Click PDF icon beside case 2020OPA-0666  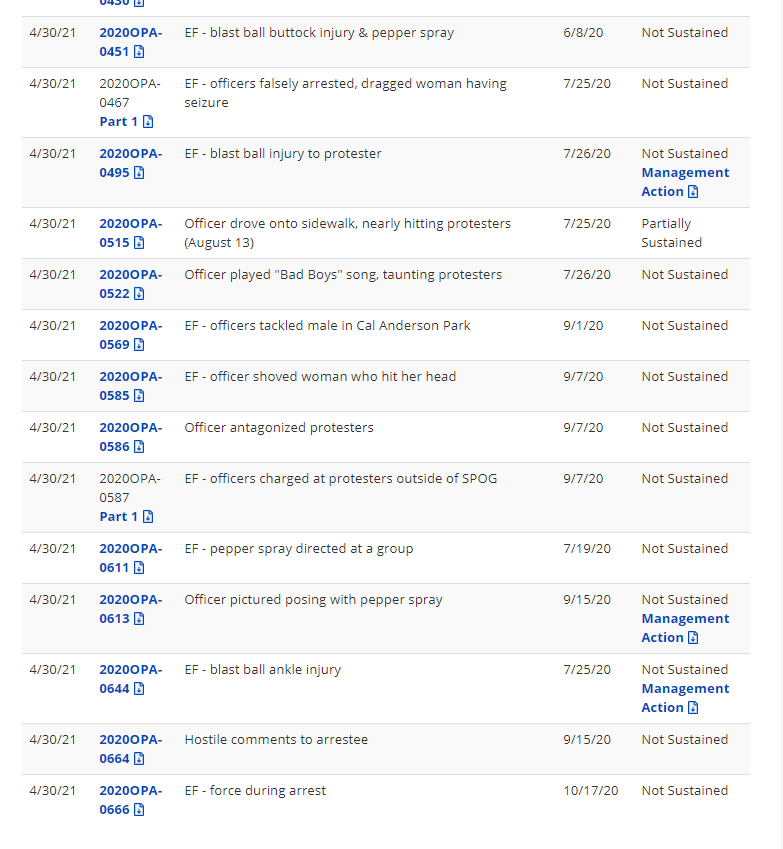(x=139, y=810)
